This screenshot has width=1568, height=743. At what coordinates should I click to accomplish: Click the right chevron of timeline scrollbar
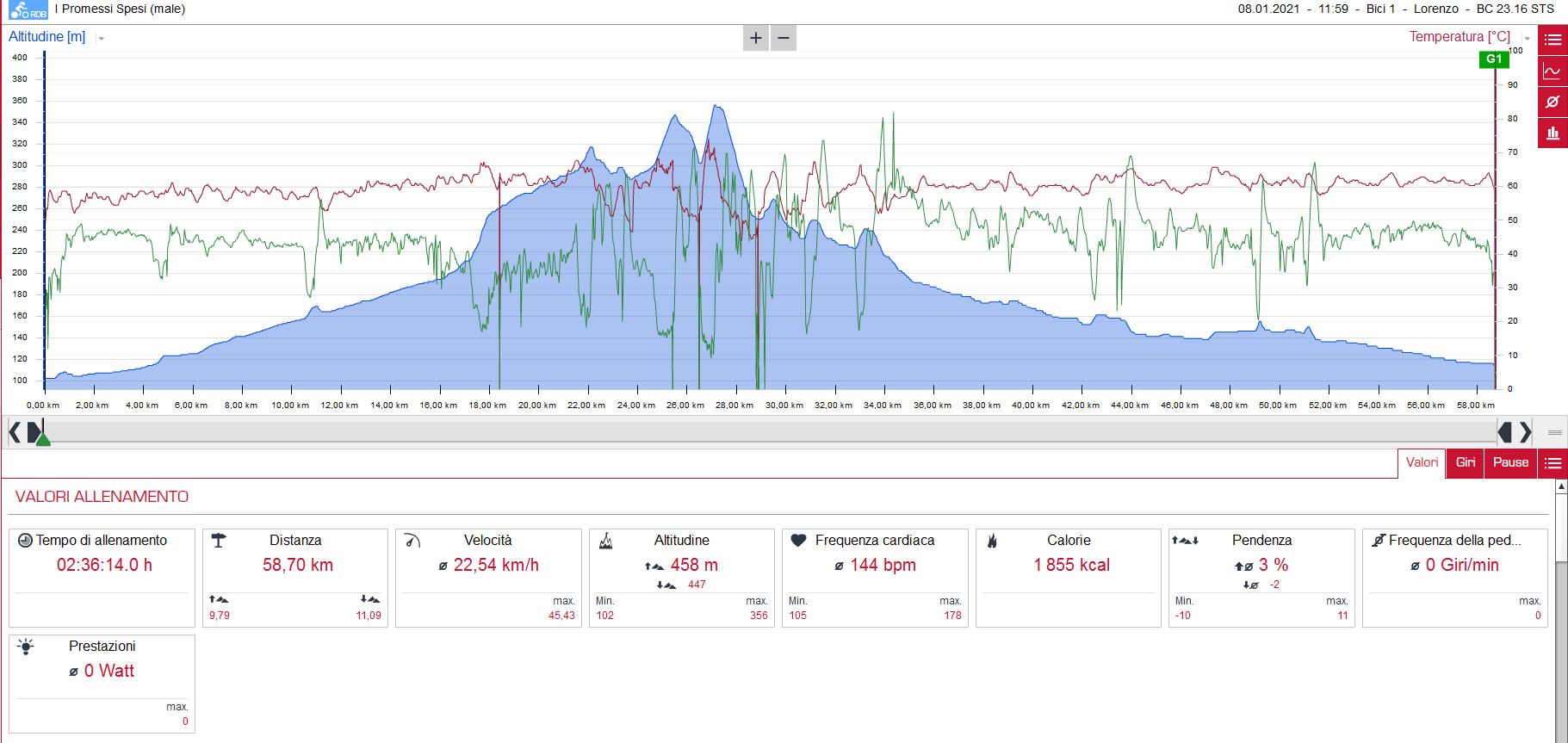1525,431
